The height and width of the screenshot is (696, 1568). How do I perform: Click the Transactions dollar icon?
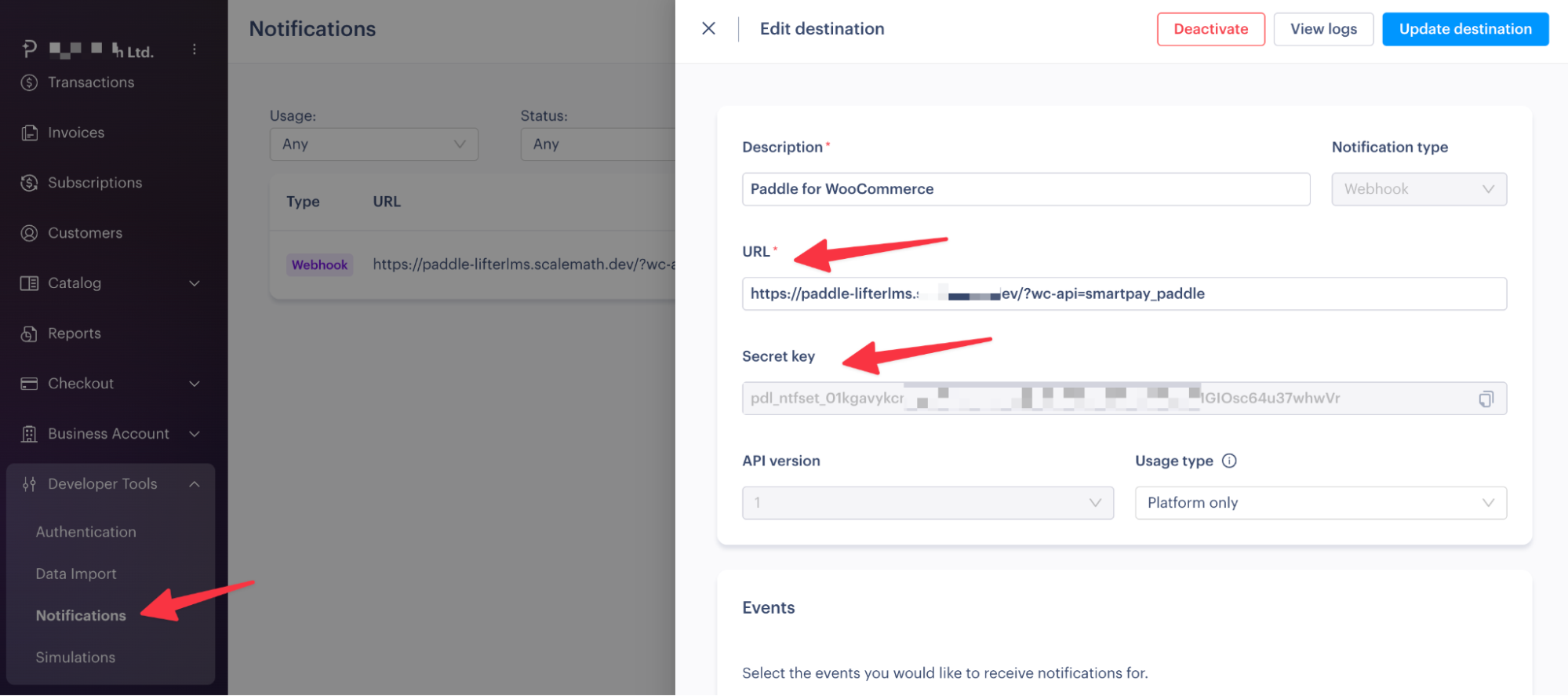pyautogui.click(x=29, y=82)
